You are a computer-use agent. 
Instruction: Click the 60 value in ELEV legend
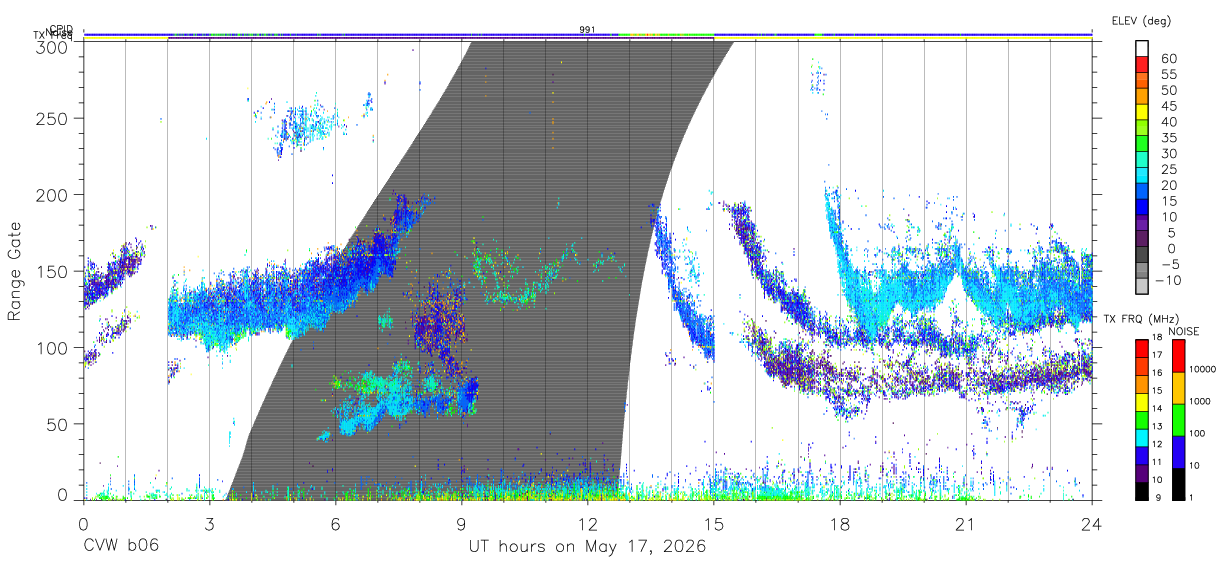1168,59
